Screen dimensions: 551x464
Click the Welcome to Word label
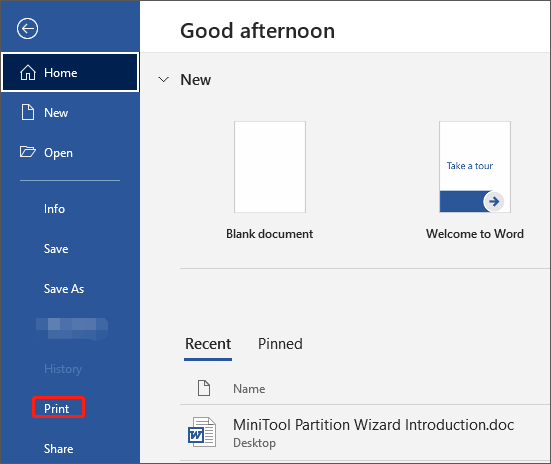pyautogui.click(x=475, y=234)
